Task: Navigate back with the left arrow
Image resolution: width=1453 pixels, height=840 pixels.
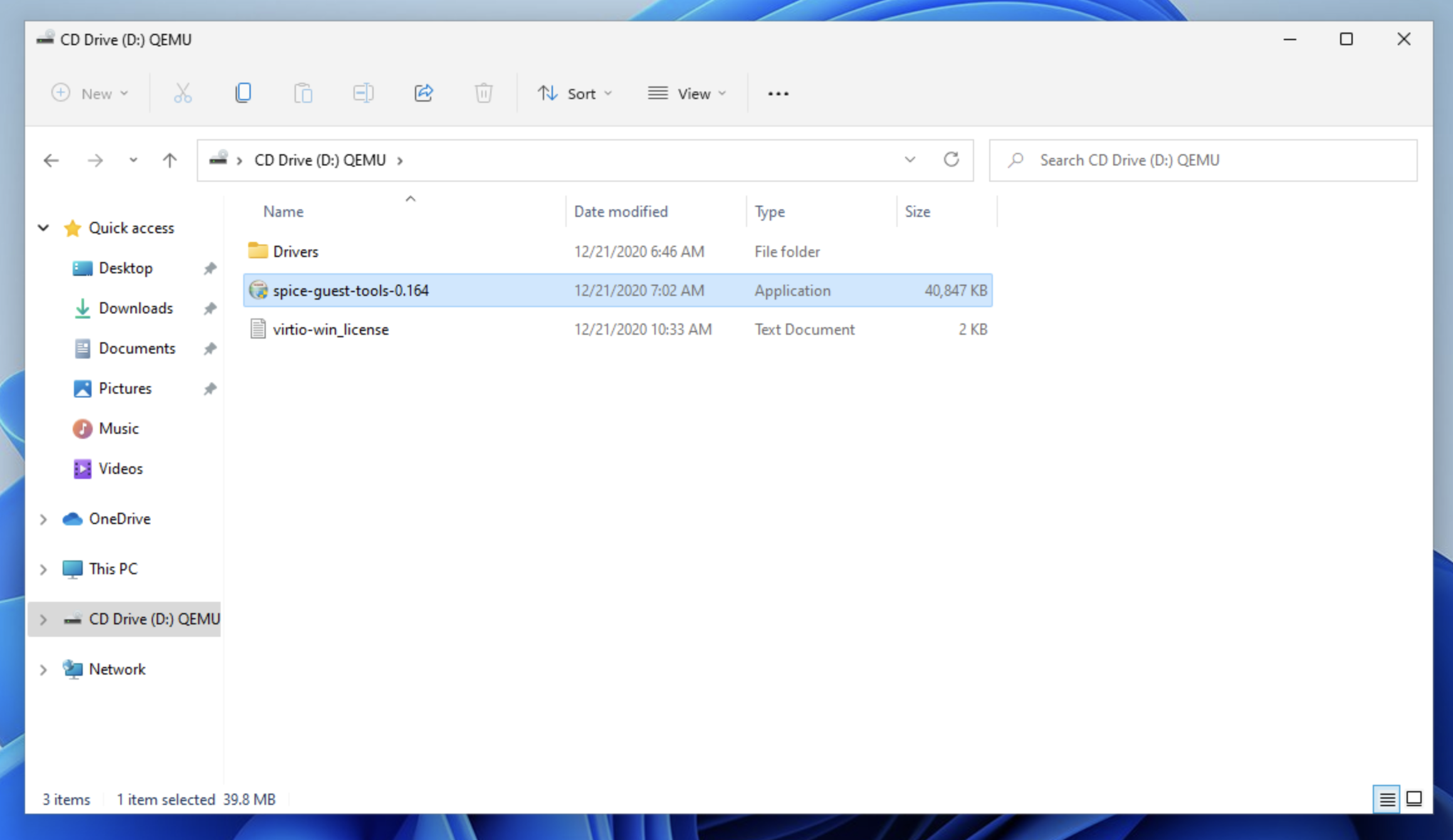Action: [x=51, y=160]
